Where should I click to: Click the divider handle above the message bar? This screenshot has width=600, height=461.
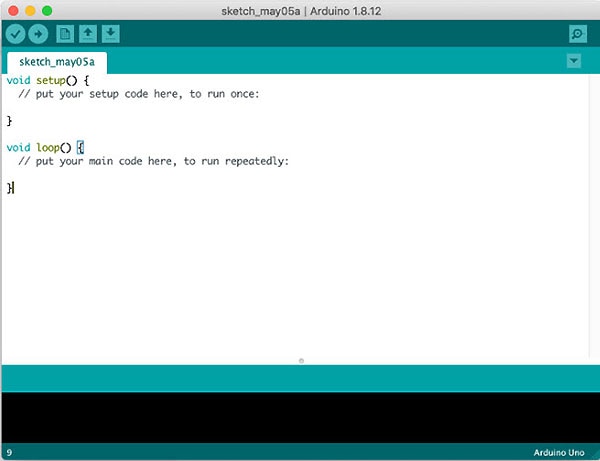pos(301,360)
